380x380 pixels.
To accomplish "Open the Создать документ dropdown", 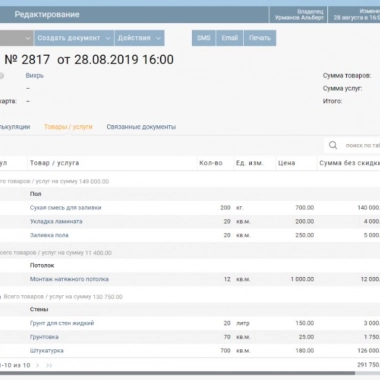I will coord(74,38).
